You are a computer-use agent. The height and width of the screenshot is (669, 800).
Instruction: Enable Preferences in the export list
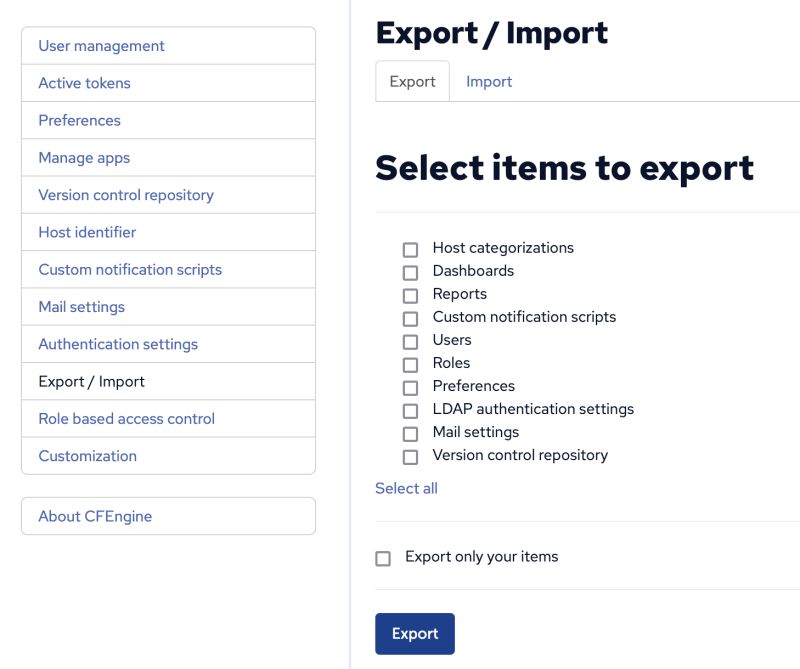(x=410, y=386)
